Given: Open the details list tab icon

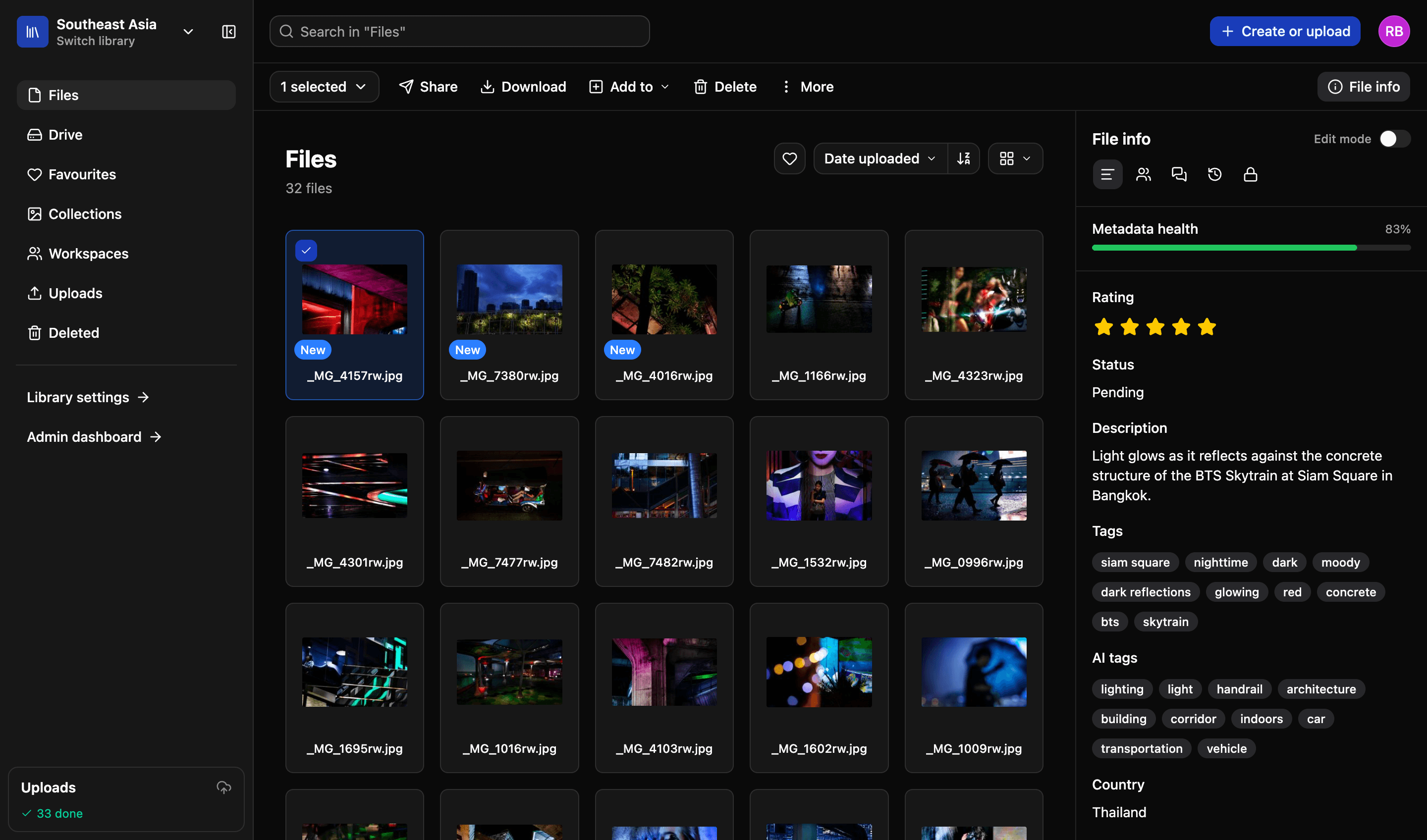Looking at the screenshot, I should 1107,174.
